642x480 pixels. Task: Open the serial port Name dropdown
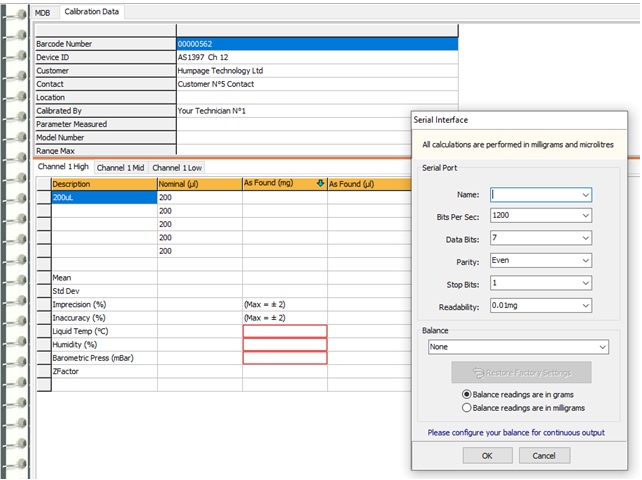coord(585,195)
